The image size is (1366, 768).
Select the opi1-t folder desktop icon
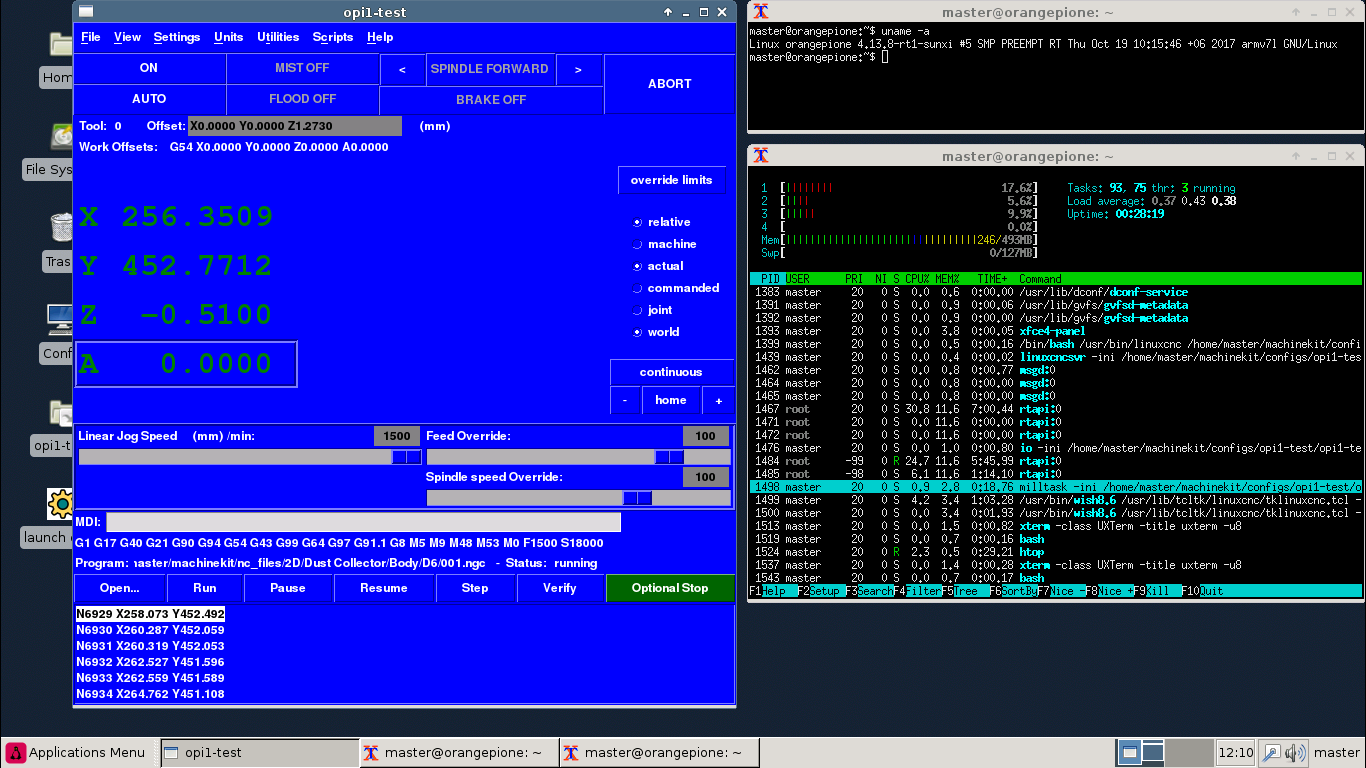60,412
